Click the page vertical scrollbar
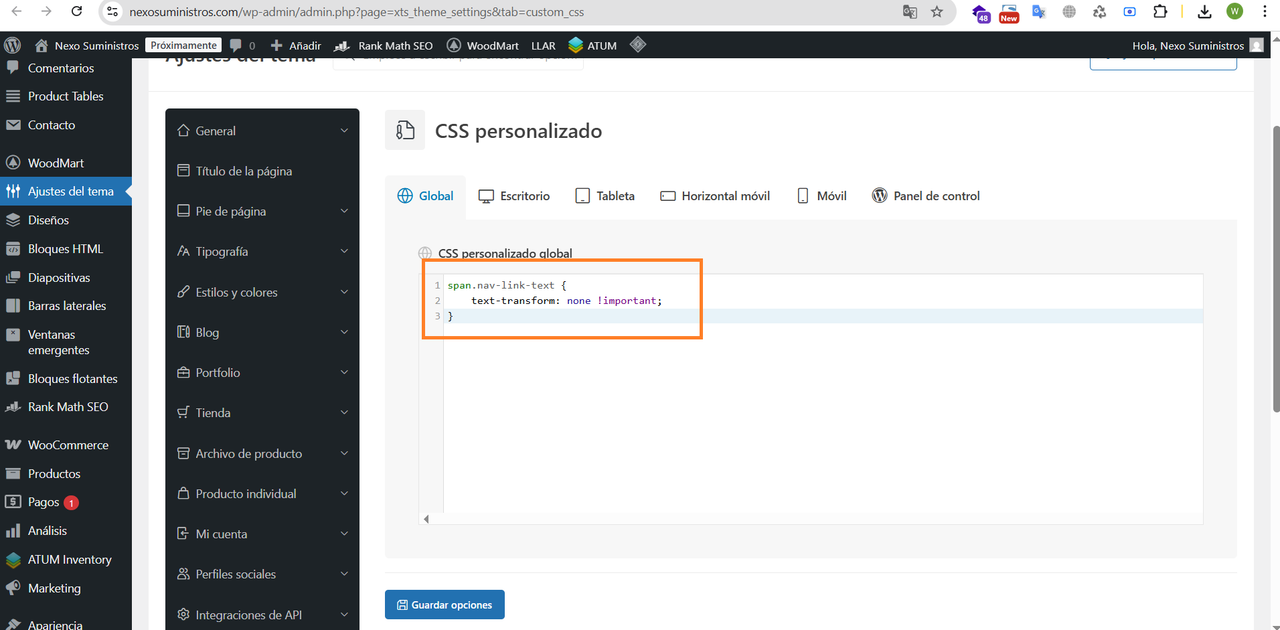The width and height of the screenshot is (1280, 630). 1274,268
